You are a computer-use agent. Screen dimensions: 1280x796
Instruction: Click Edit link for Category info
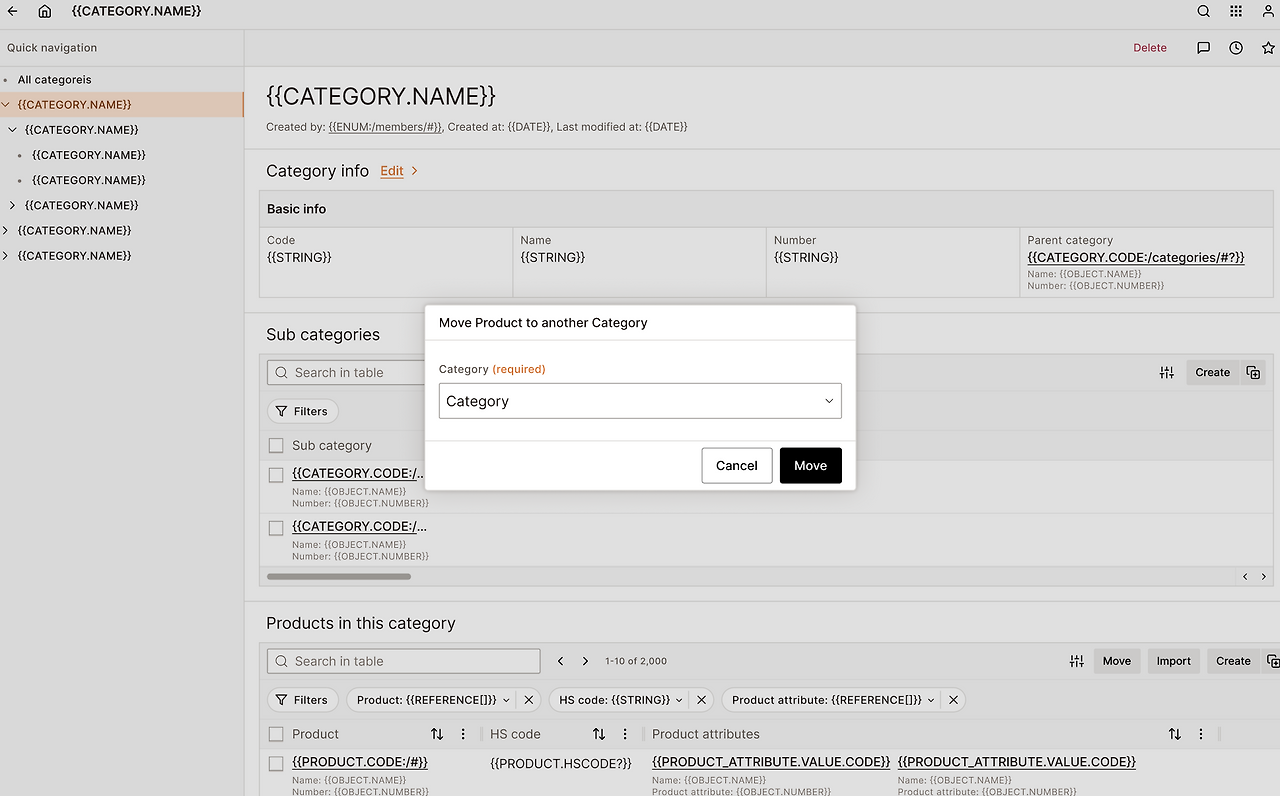coord(392,171)
